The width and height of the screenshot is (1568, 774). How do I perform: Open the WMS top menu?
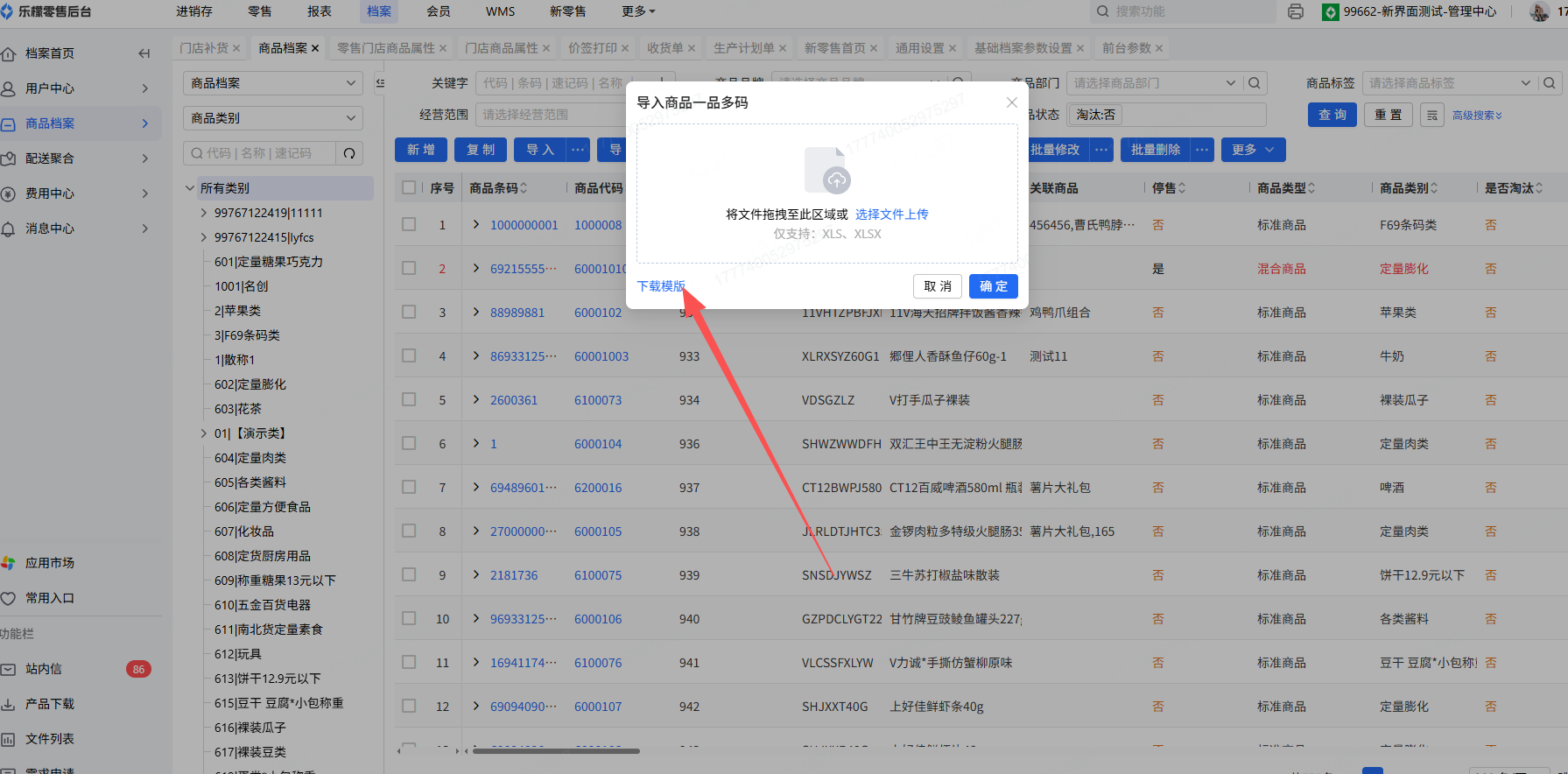click(x=501, y=11)
